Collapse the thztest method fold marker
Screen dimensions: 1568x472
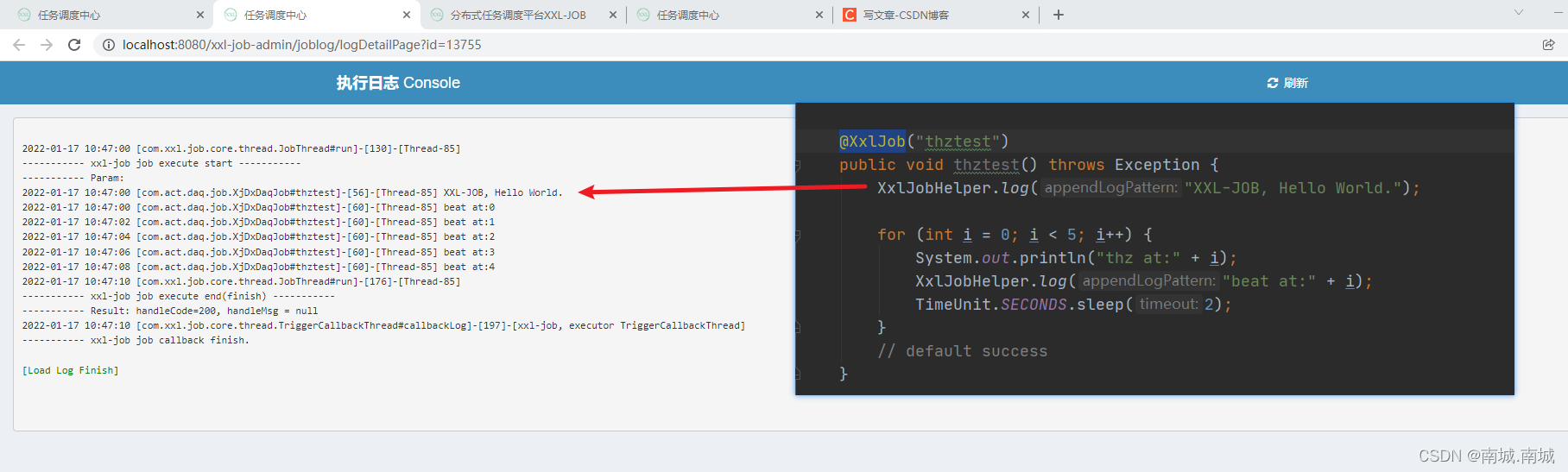[x=798, y=165]
